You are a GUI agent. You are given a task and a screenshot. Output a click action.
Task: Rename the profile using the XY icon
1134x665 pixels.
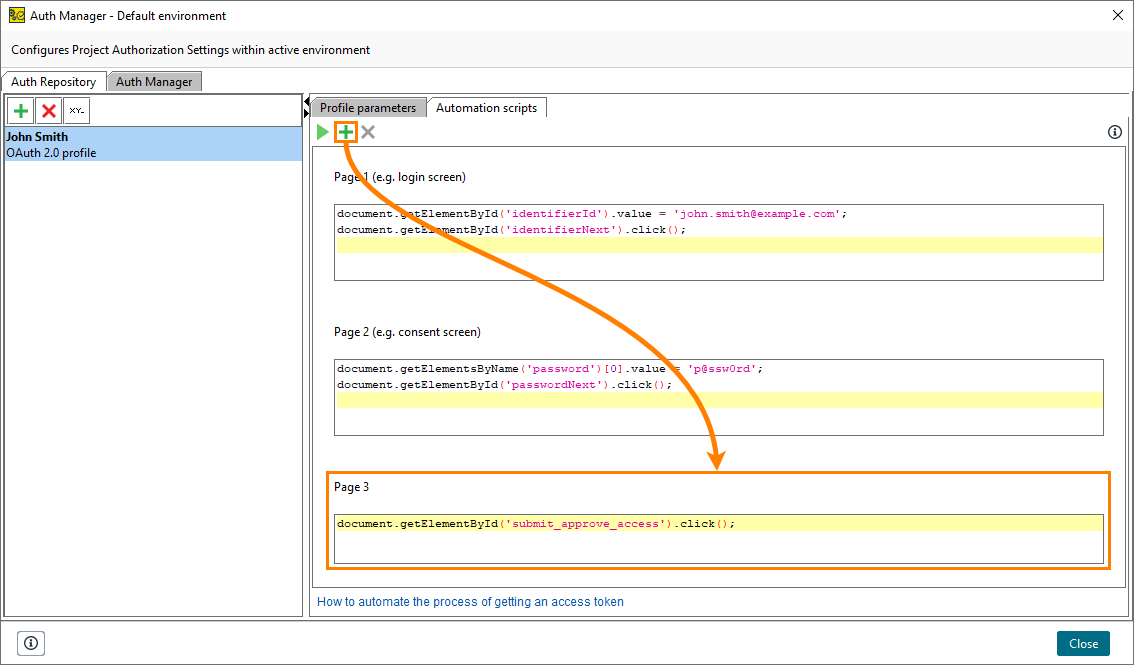click(x=76, y=110)
